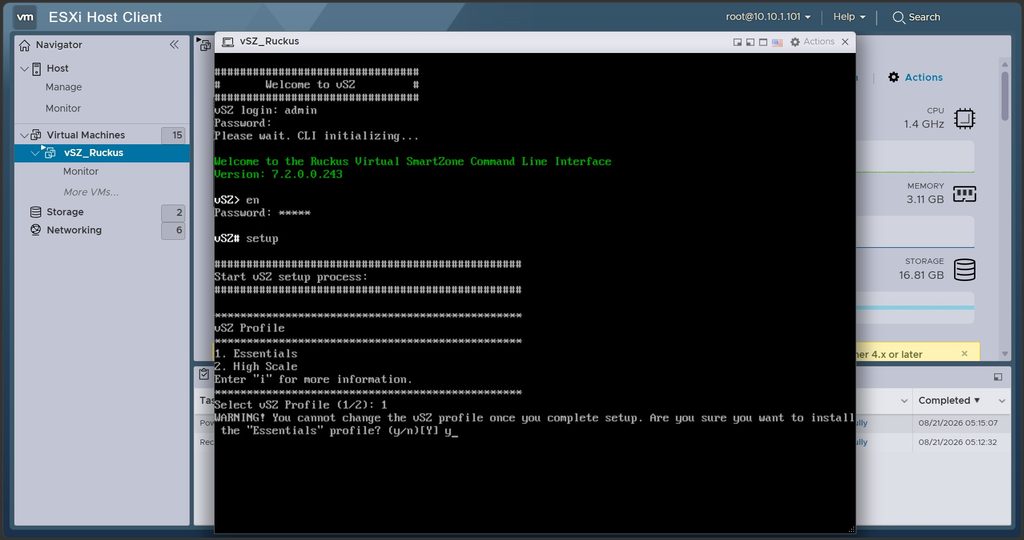The image size is (1024, 540).
Task: Select Networking in Navigator
Action: point(74,230)
